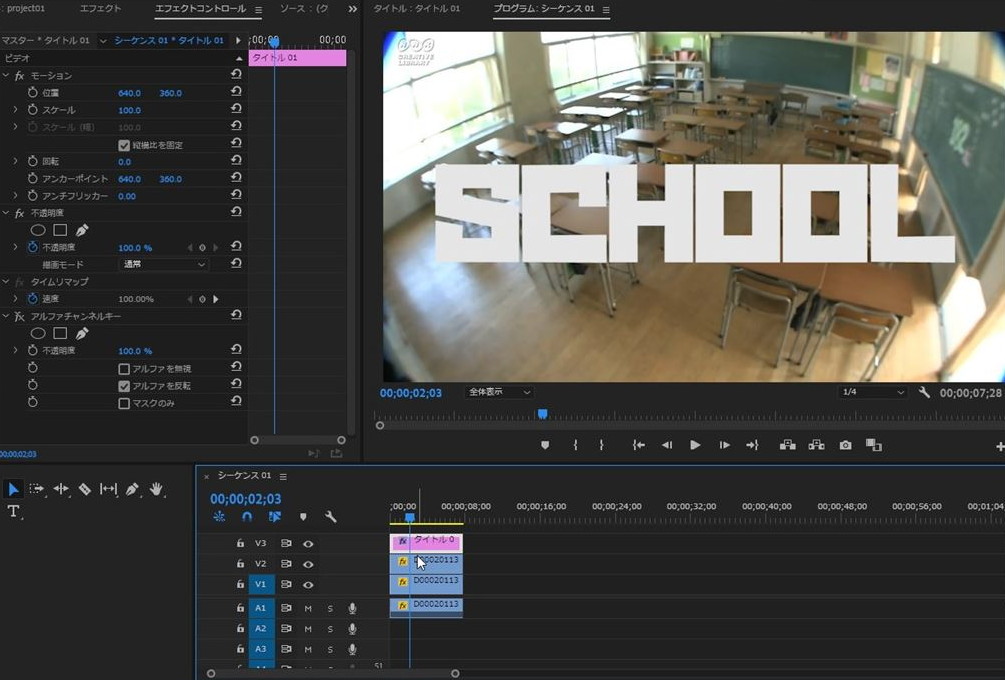Mute audio track A1 with M button

pos(308,608)
